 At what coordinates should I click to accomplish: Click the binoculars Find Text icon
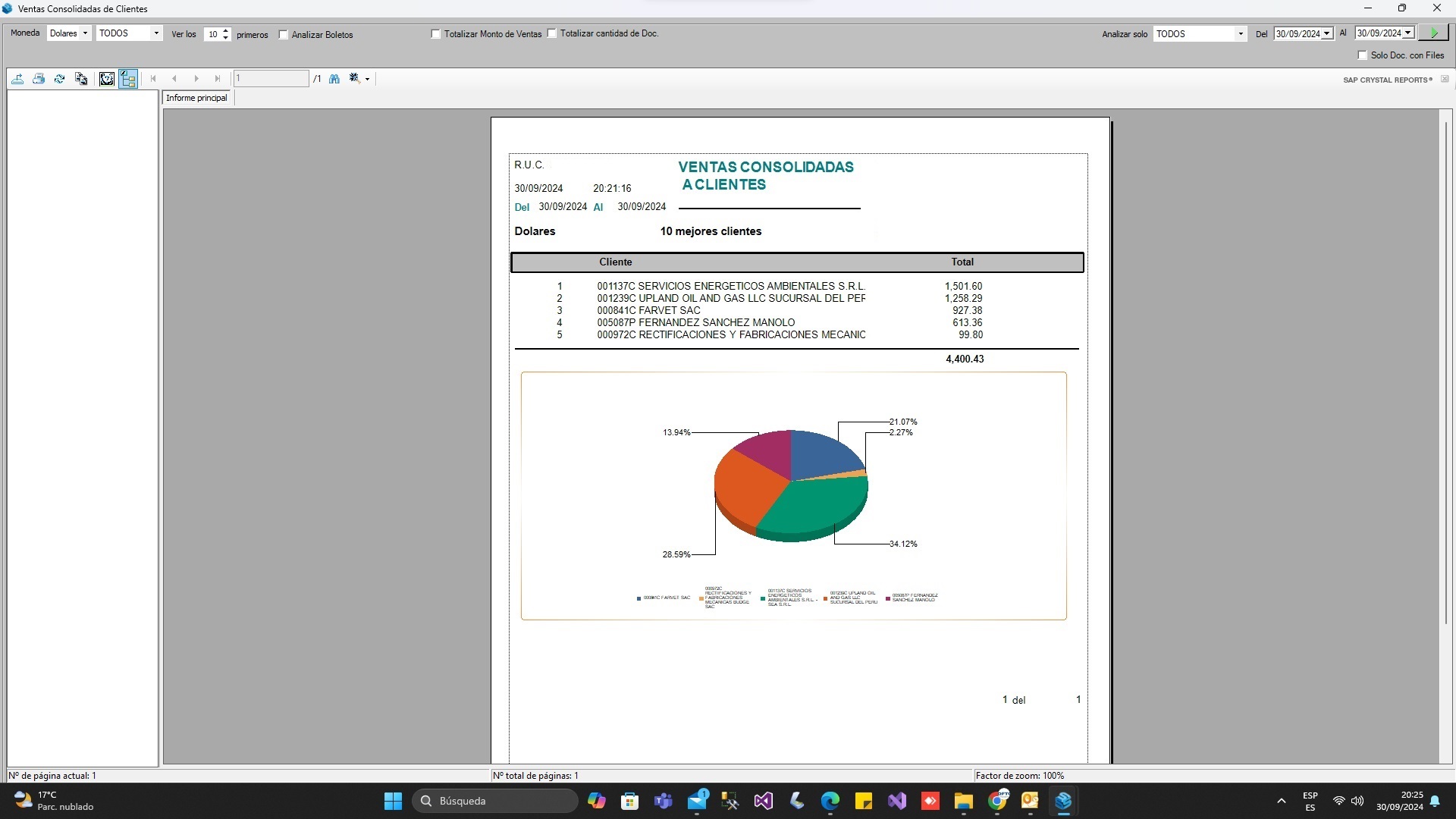pyautogui.click(x=334, y=79)
